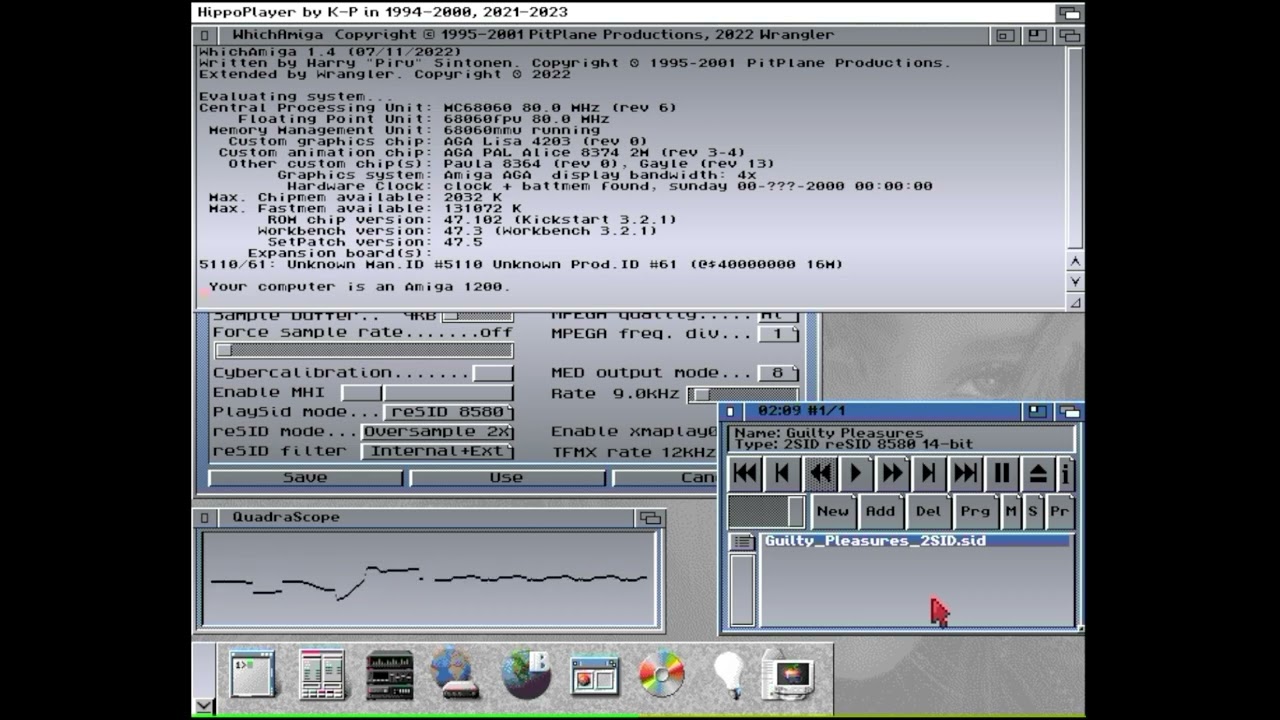Click the M button in HippoPlayer

point(1011,511)
